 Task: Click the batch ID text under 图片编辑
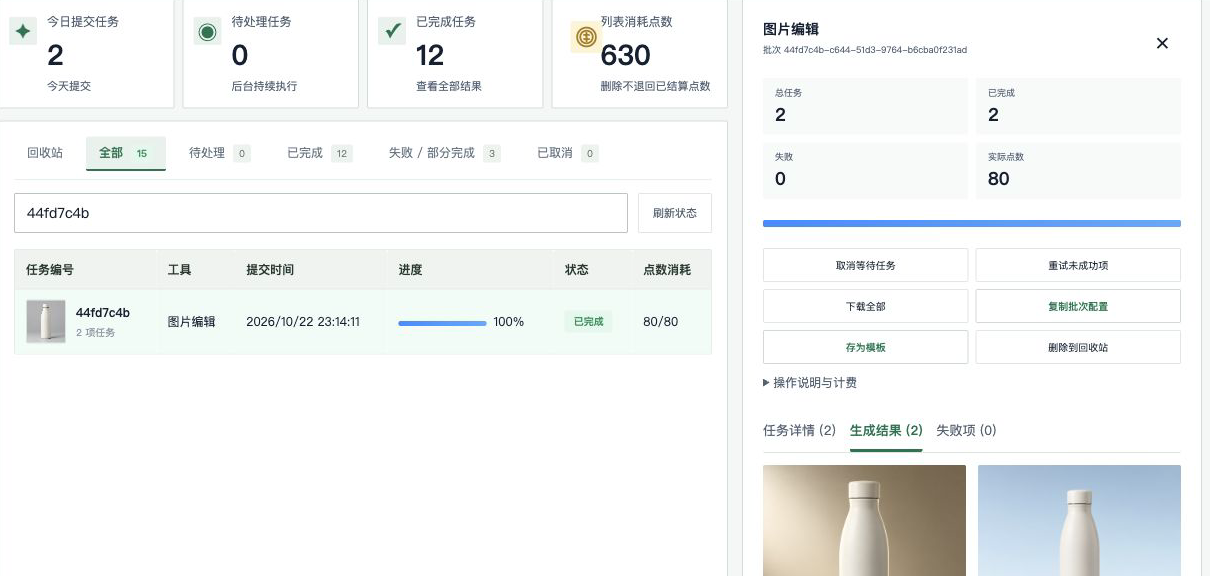coord(865,50)
